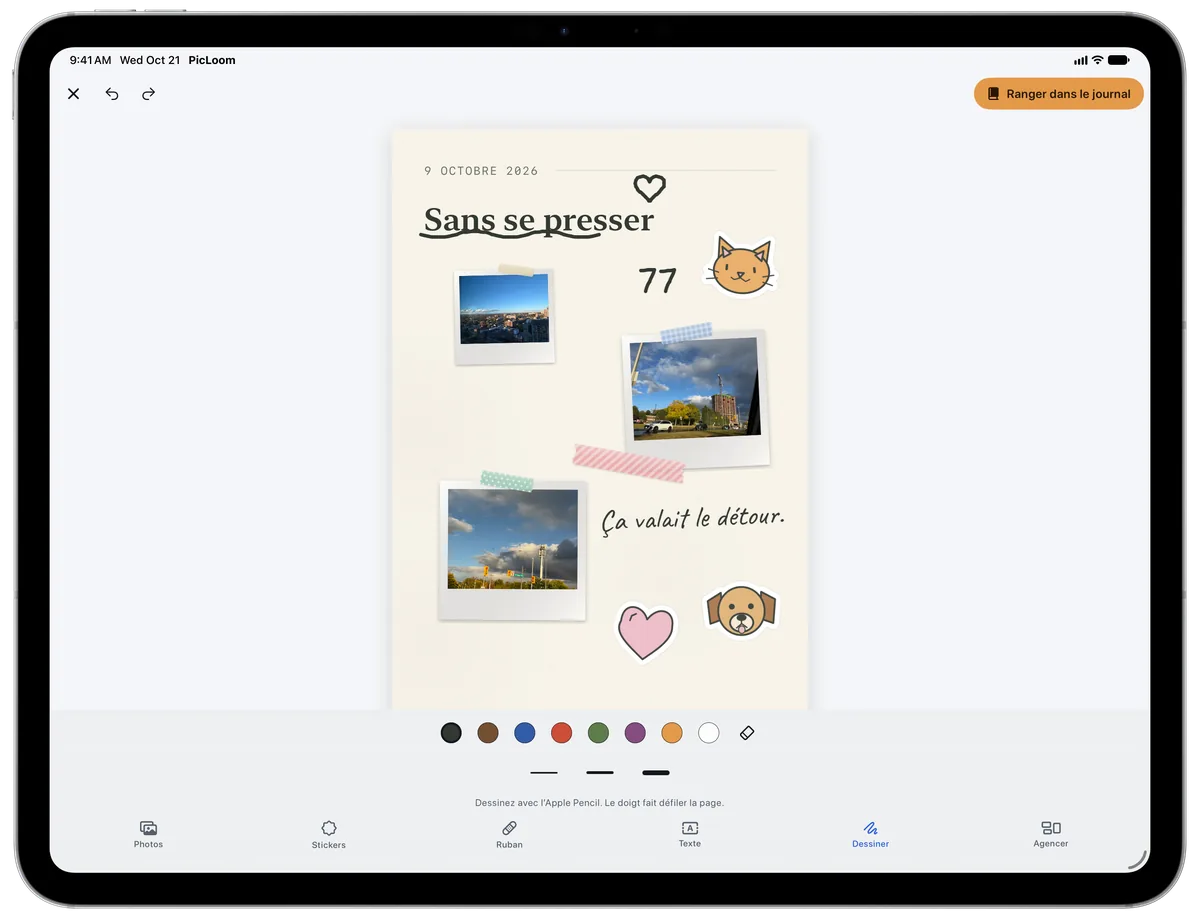Open the Photos tab
The height and width of the screenshot is (920, 1200).
tap(148, 835)
